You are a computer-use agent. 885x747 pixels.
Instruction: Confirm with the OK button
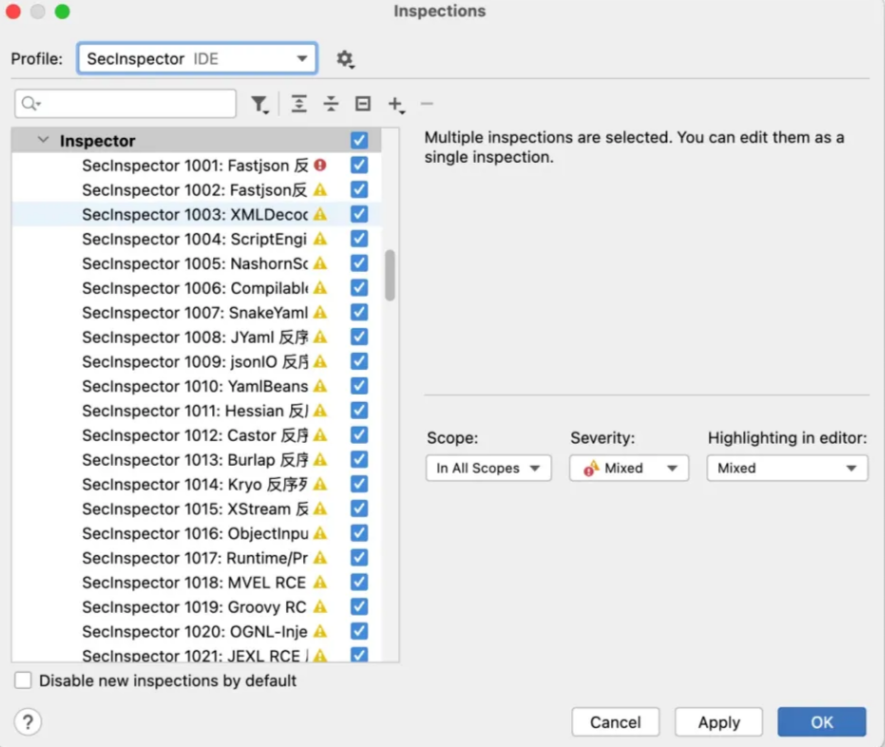click(822, 722)
